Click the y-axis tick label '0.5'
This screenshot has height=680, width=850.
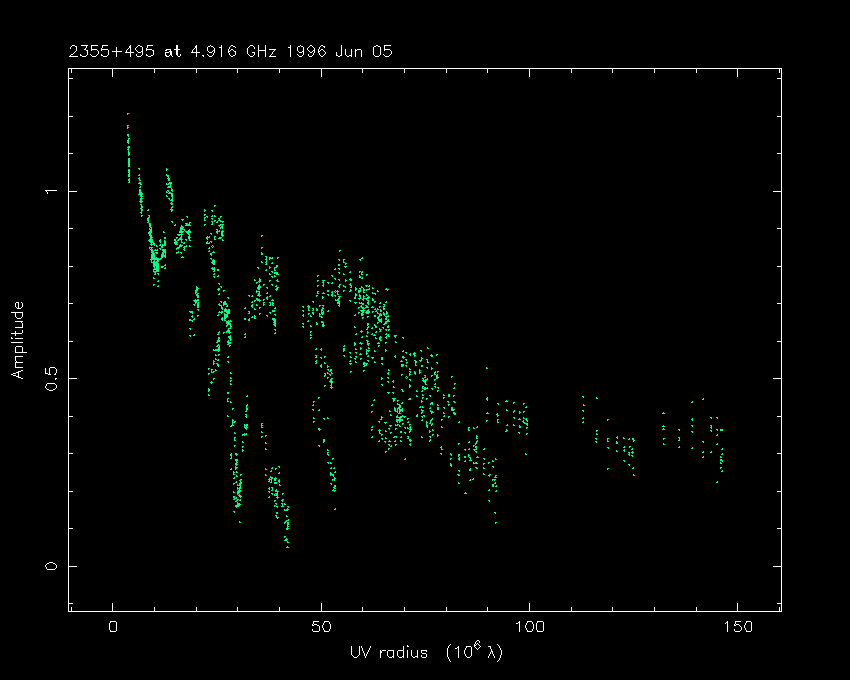point(48,378)
